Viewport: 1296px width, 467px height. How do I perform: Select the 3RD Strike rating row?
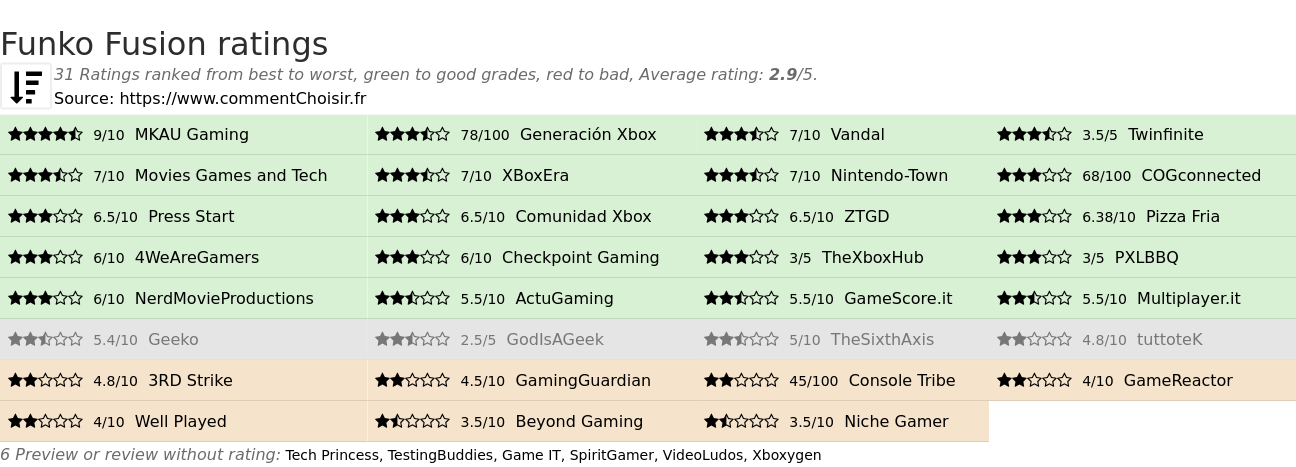point(183,380)
